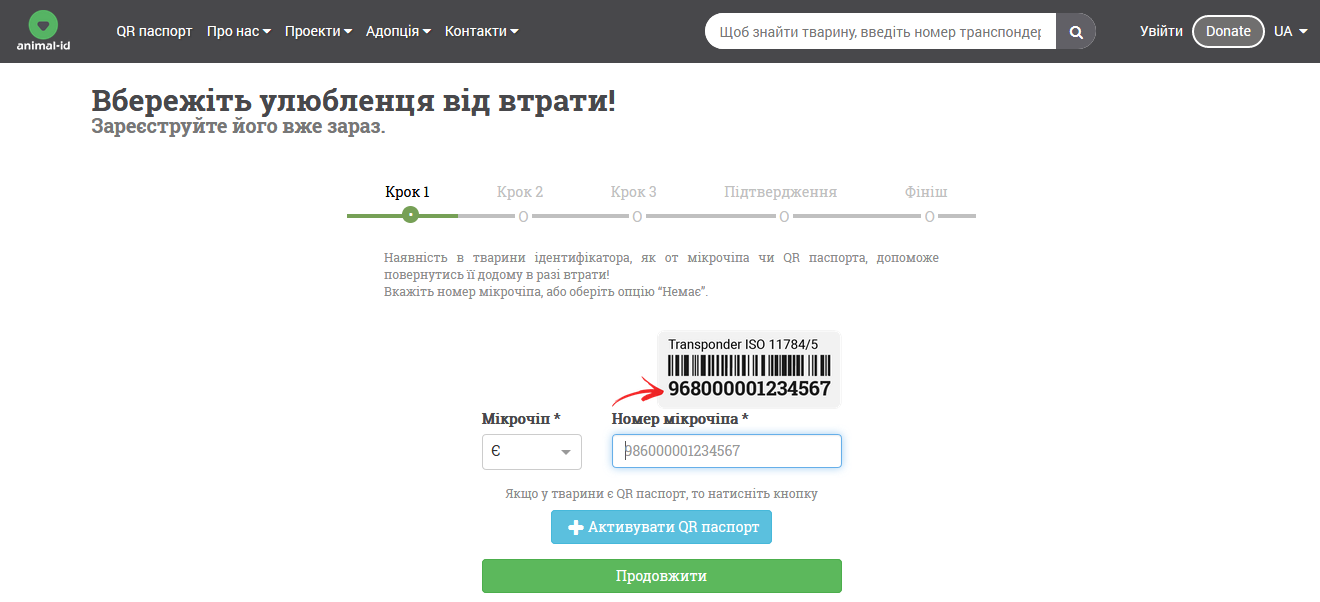The height and width of the screenshot is (602, 1320).
Task: Click the search magnifier icon button
Action: click(x=1076, y=32)
